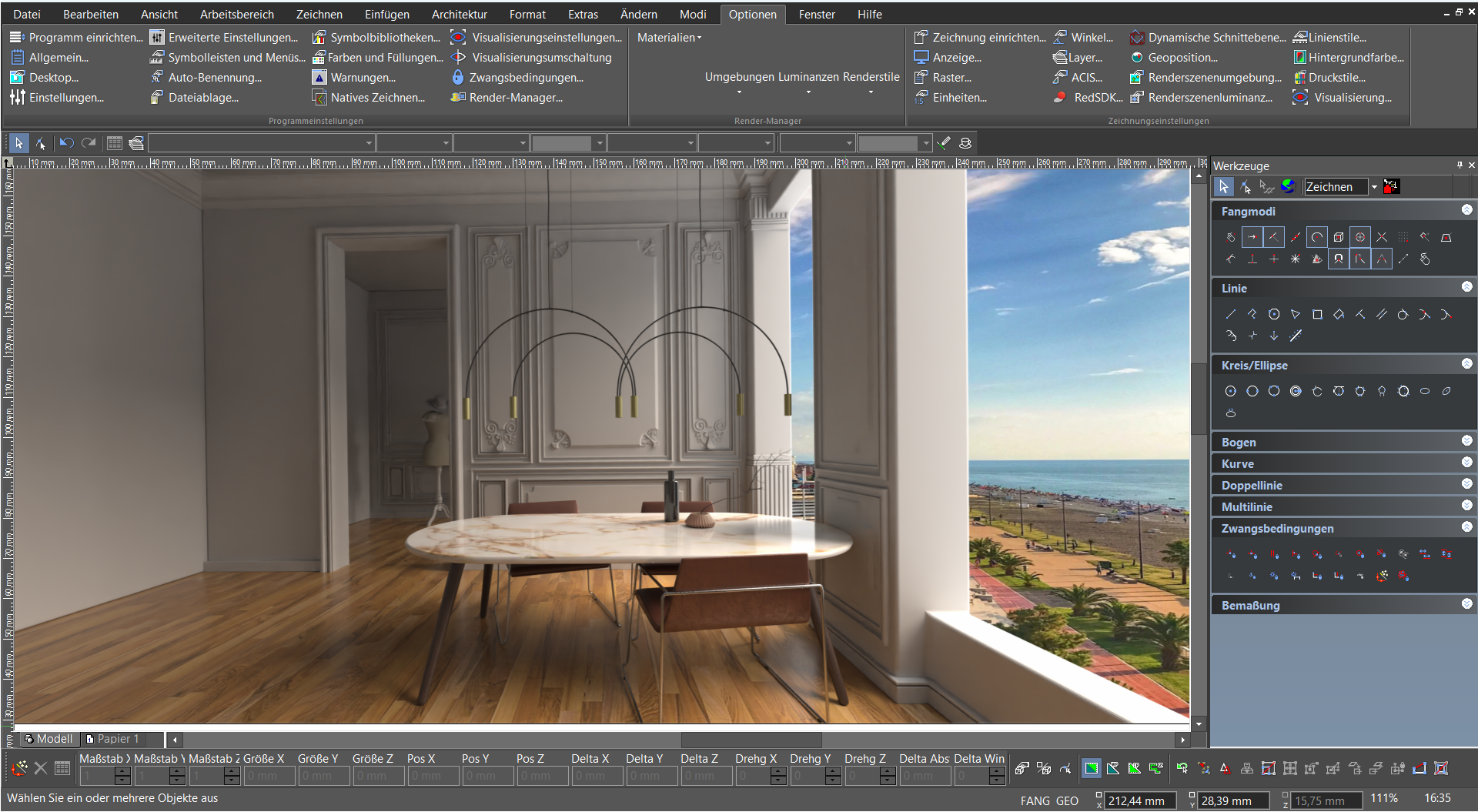Pick the center-point circle tool under Kreis/Ellipse
Viewport: 1478px width, 812px height.
1232,391
